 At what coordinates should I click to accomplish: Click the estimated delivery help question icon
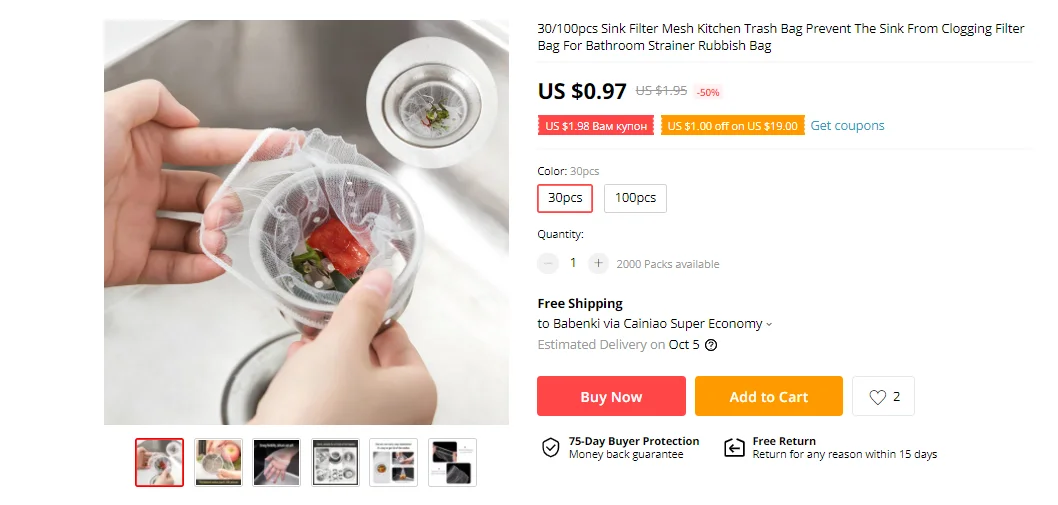(711, 345)
